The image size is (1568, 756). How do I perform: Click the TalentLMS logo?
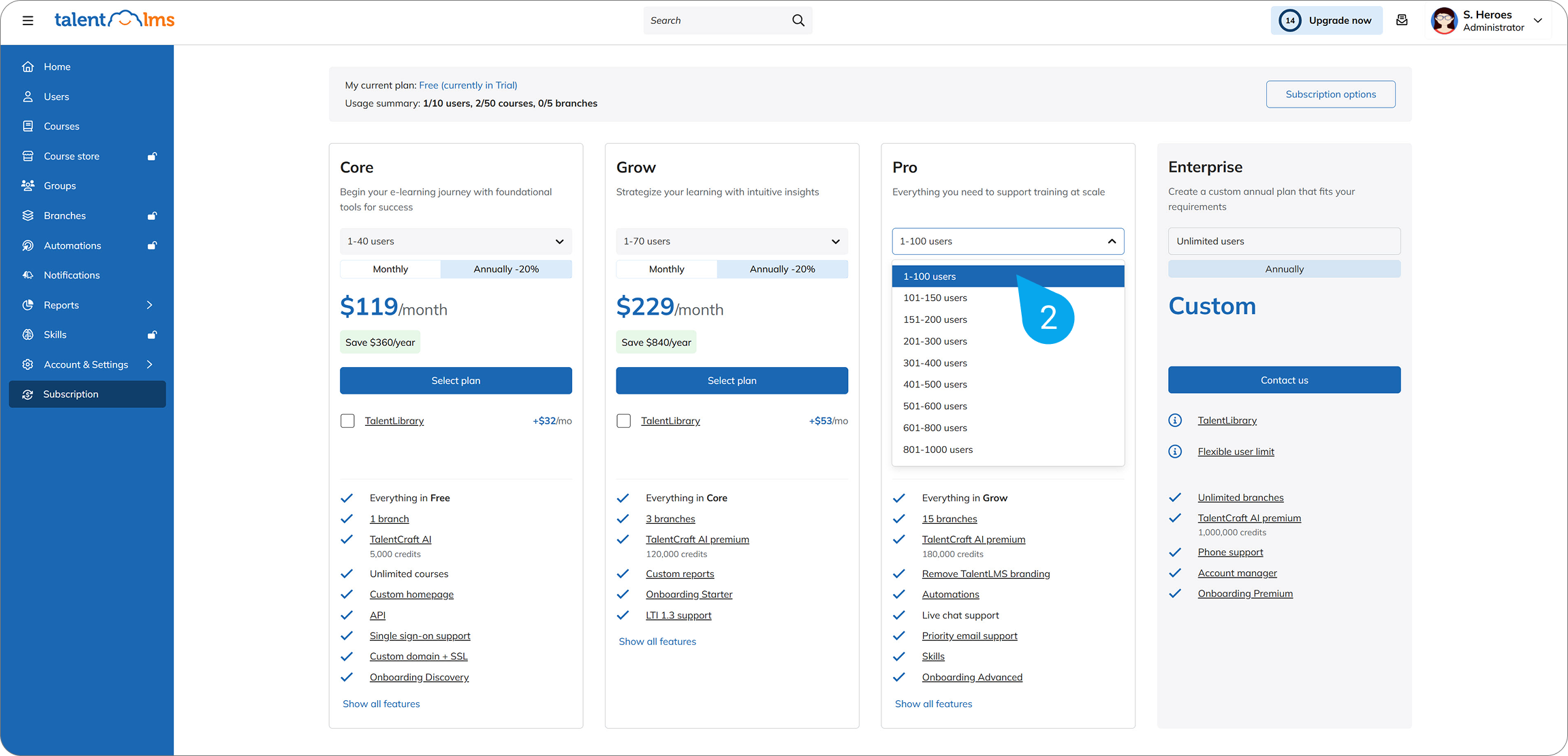(x=114, y=20)
